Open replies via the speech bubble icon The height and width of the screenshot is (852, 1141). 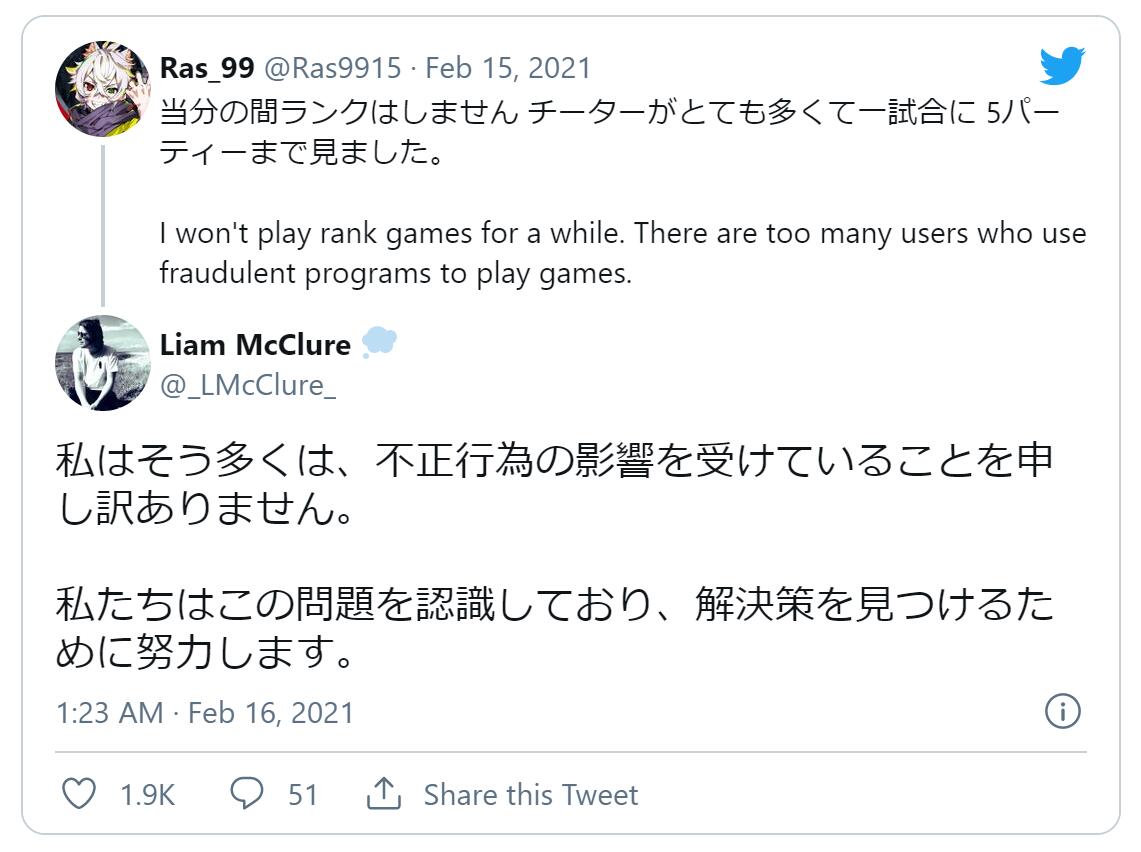point(247,794)
